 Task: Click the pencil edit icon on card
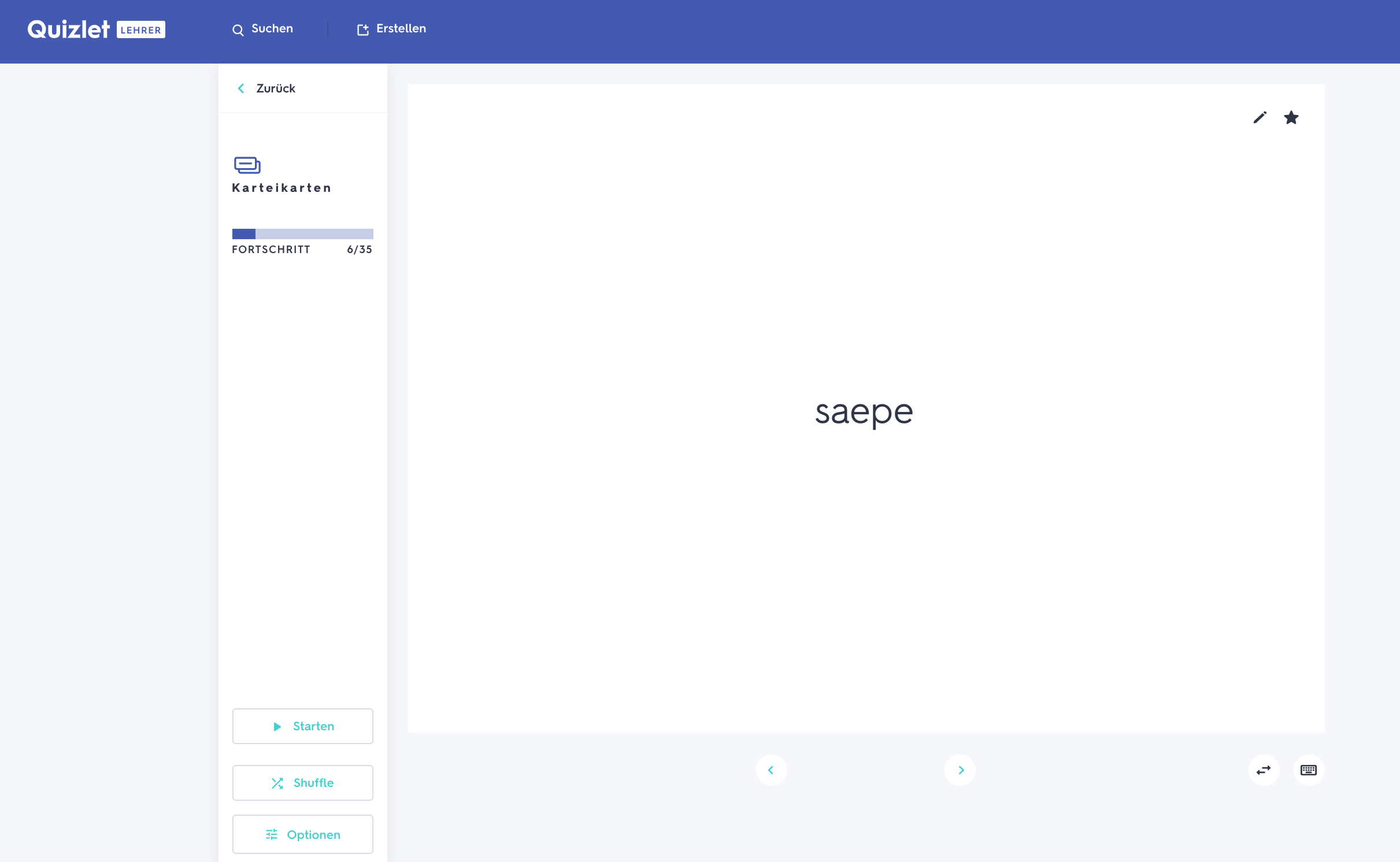click(1260, 118)
